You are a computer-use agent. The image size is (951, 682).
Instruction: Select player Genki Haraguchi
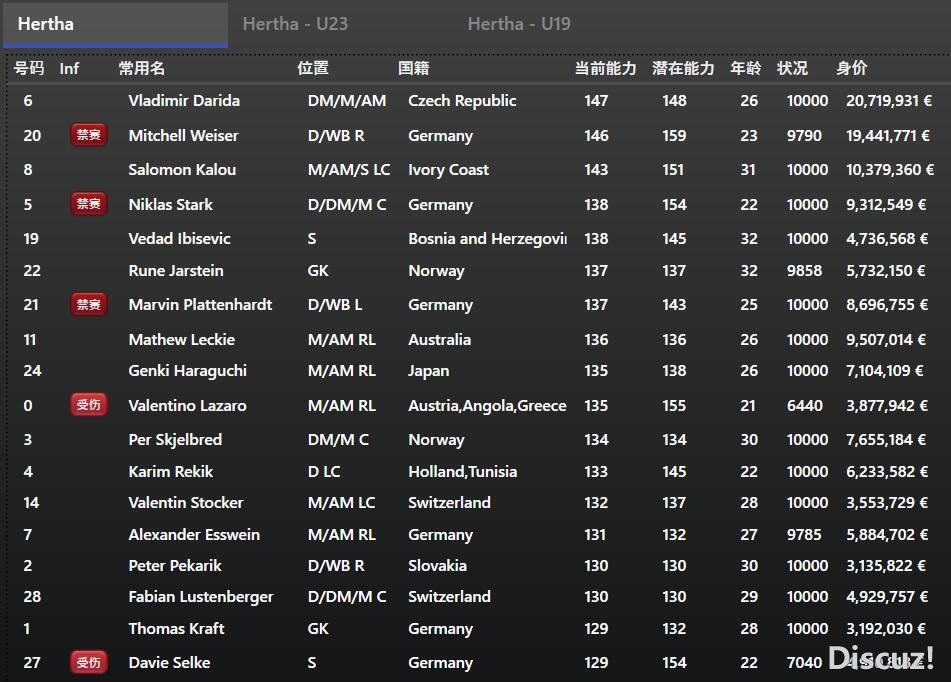(187, 371)
